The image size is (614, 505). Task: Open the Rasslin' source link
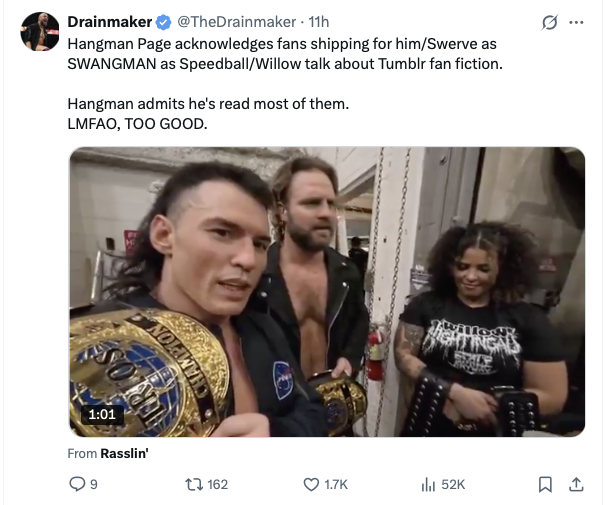[x=124, y=453]
